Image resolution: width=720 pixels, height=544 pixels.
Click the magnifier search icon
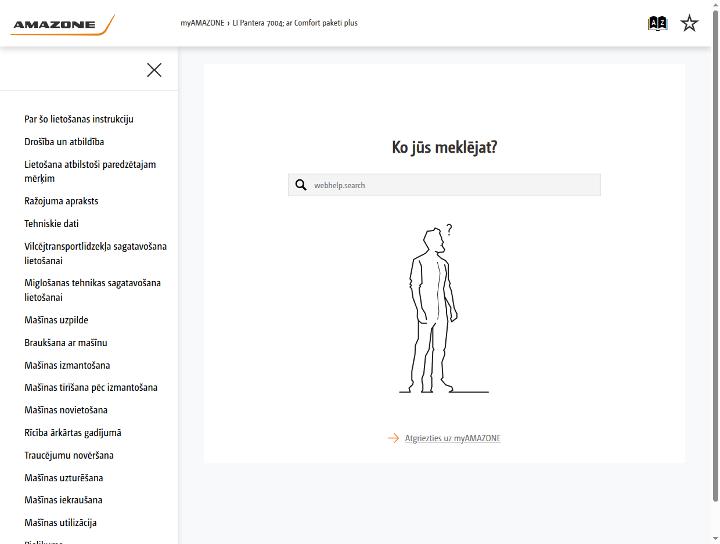[301, 185]
